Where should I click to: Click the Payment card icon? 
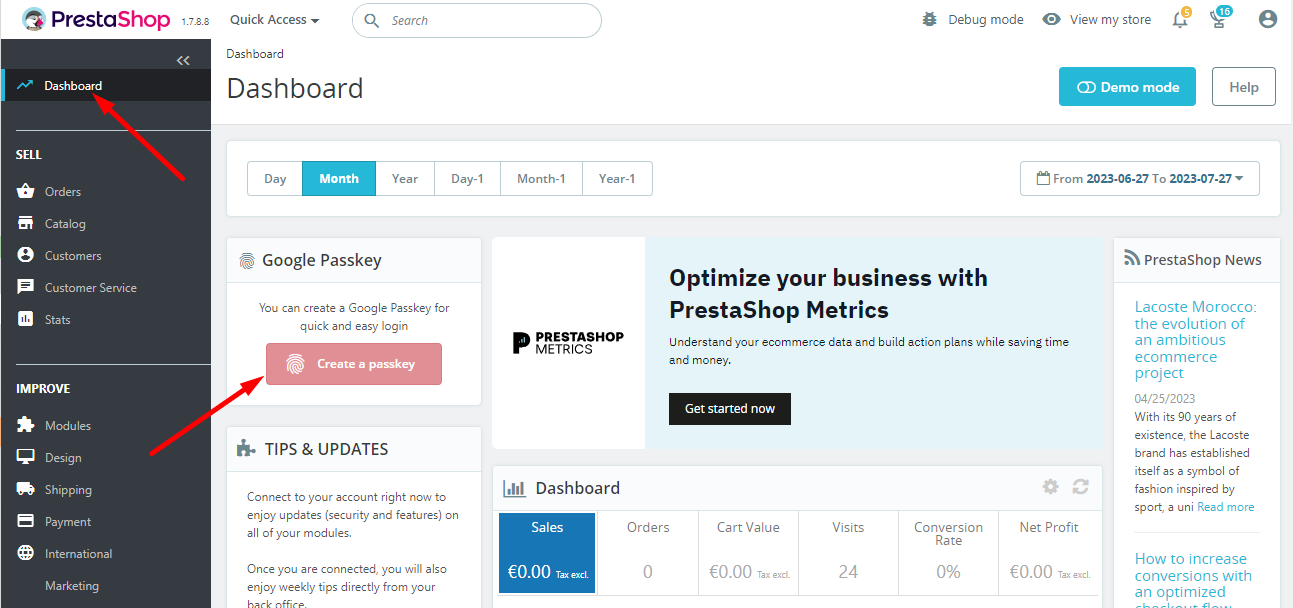pyautogui.click(x=26, y=521)
